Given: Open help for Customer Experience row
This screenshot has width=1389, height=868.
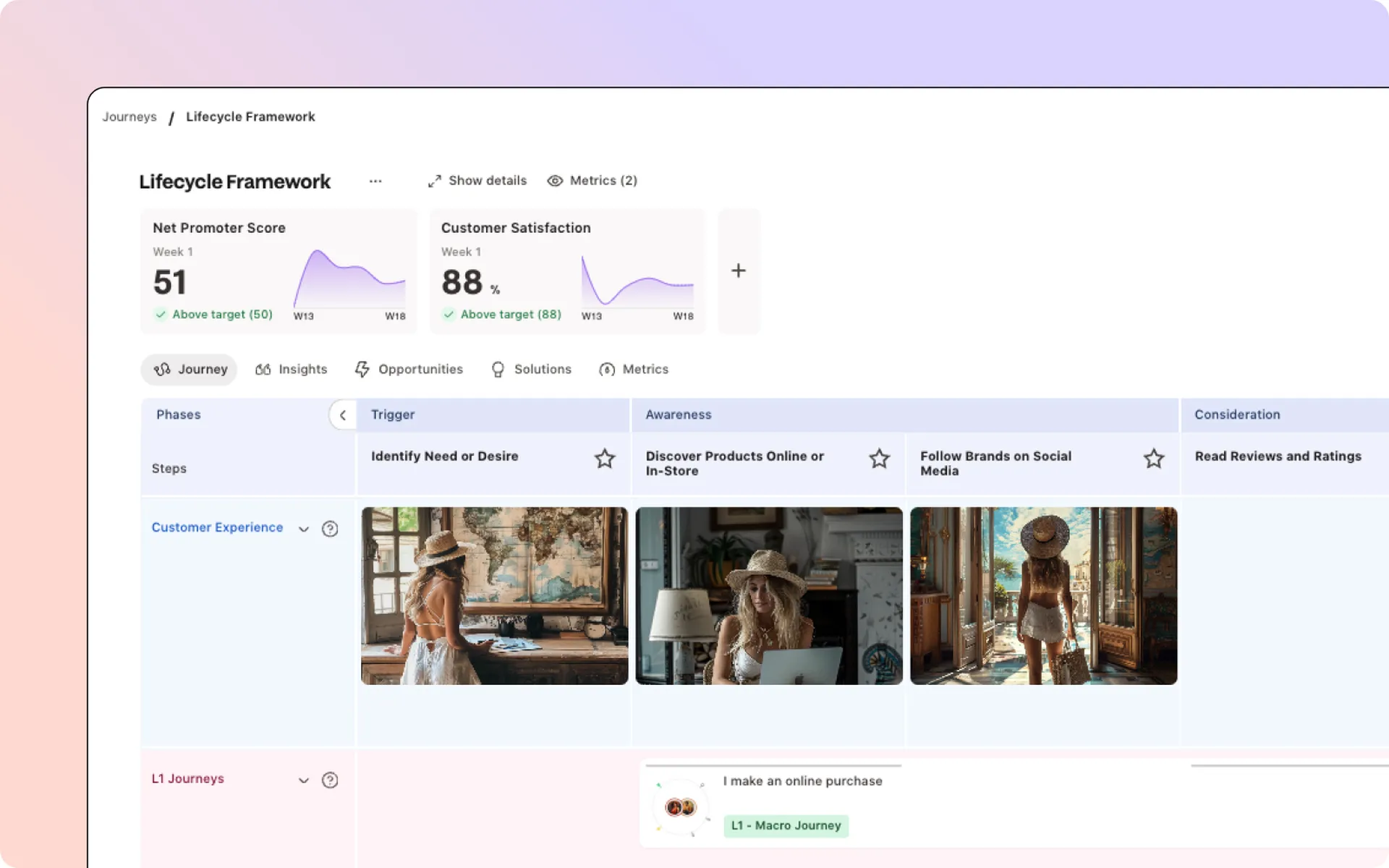Looking at the screenshot, I should [330, 529].
